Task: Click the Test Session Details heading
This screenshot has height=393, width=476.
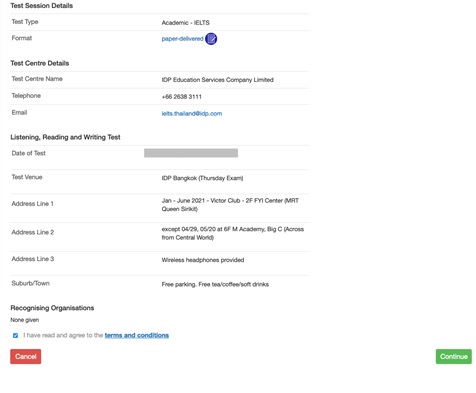Action: (42, 6)
